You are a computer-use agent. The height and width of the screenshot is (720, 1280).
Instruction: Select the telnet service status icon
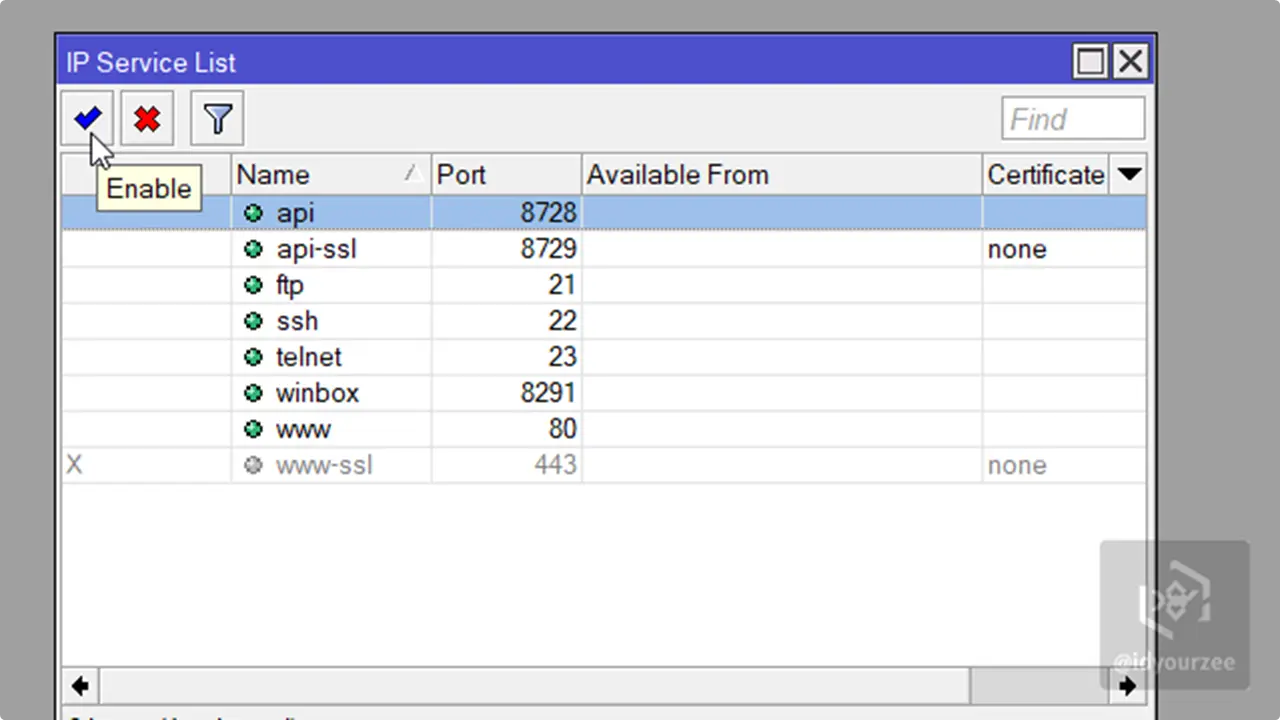(x=253, y=357)
